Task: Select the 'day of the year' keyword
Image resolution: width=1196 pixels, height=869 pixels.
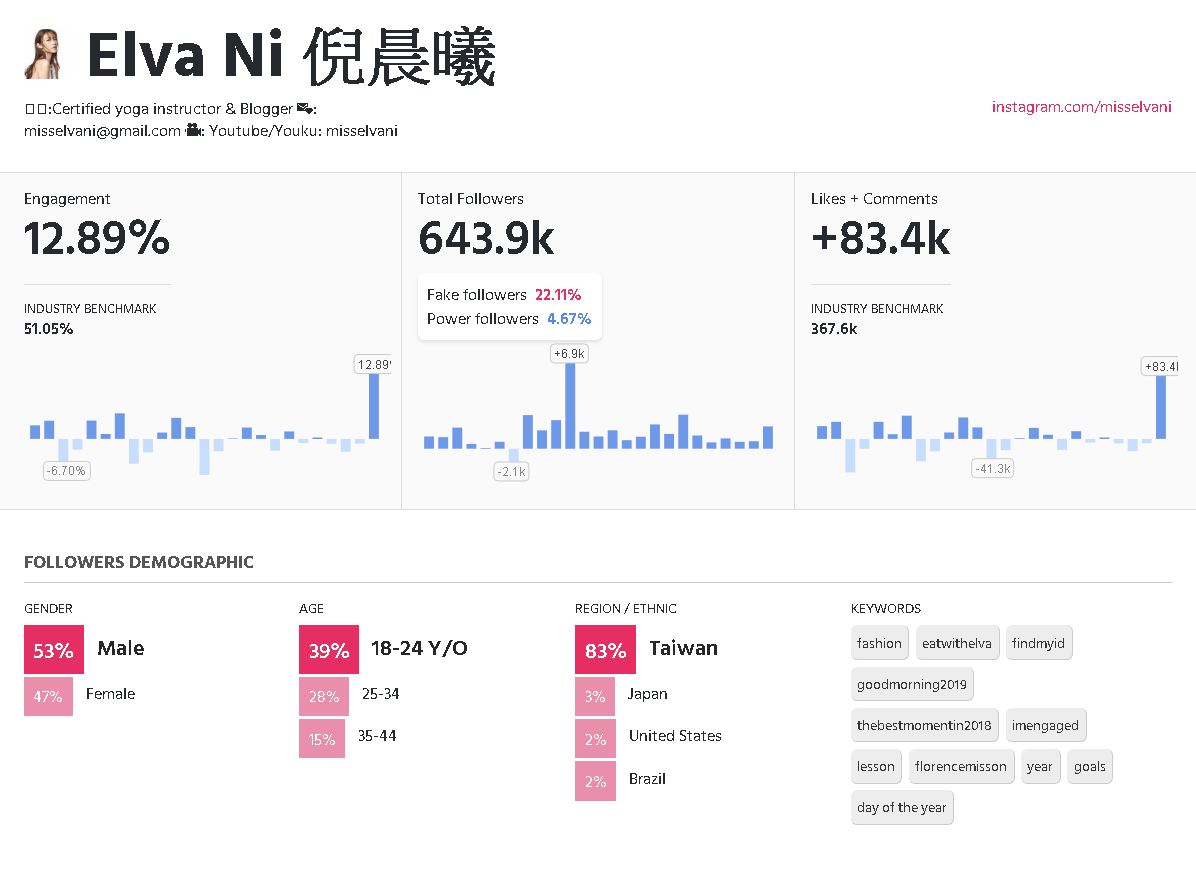Action: pos(901,808)
